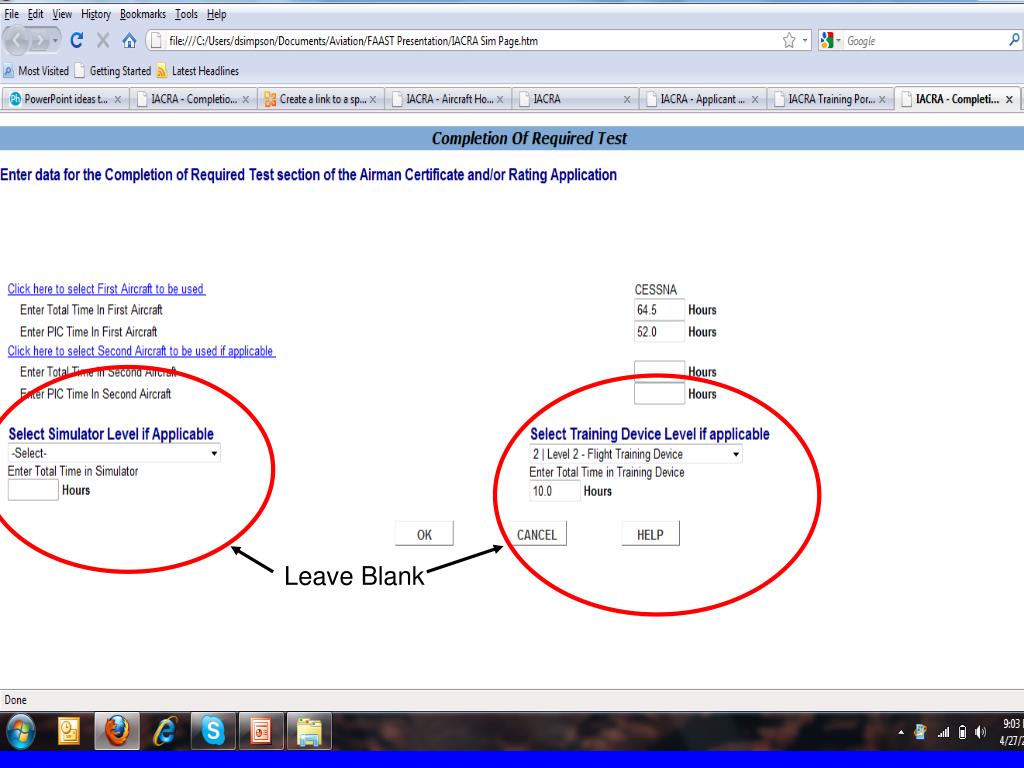Click the select Second Aircraft link
The height and width of the screenshot is (768, 1024).
(x=141, y=351)
